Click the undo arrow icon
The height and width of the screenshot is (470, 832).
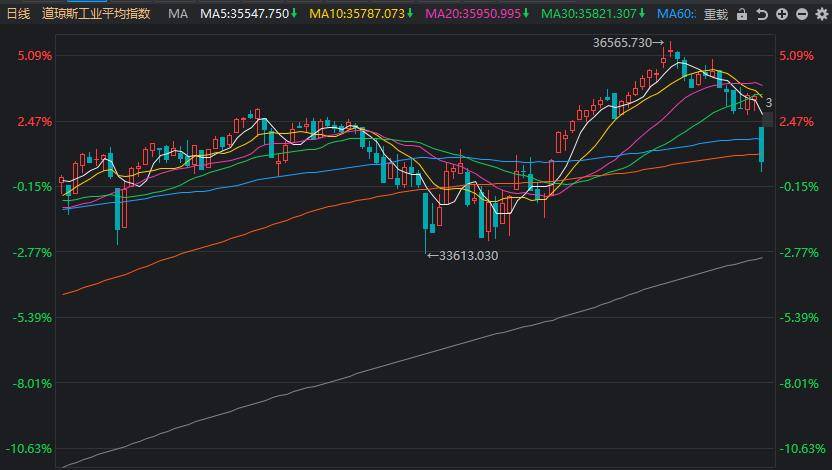(x=762, y=14)
